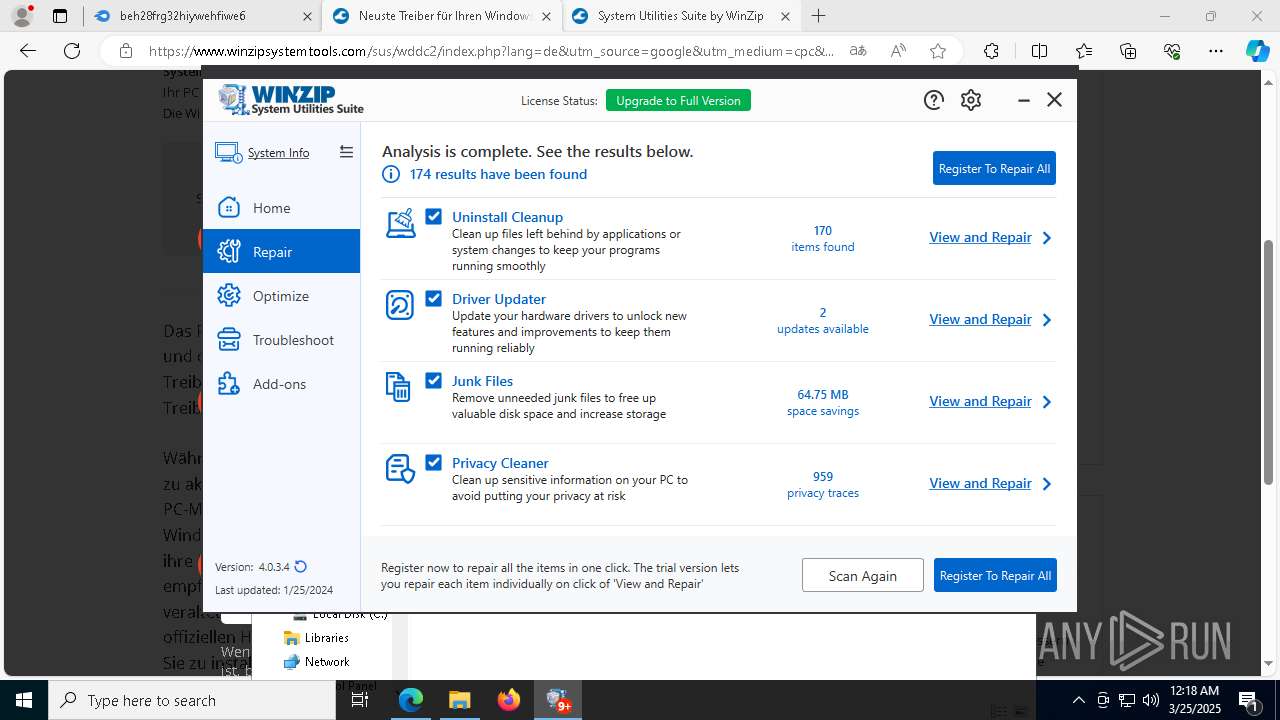This screenshot has height=720, width=1280.
Task: Open the help question mark icon
Action: pos(933,100)
